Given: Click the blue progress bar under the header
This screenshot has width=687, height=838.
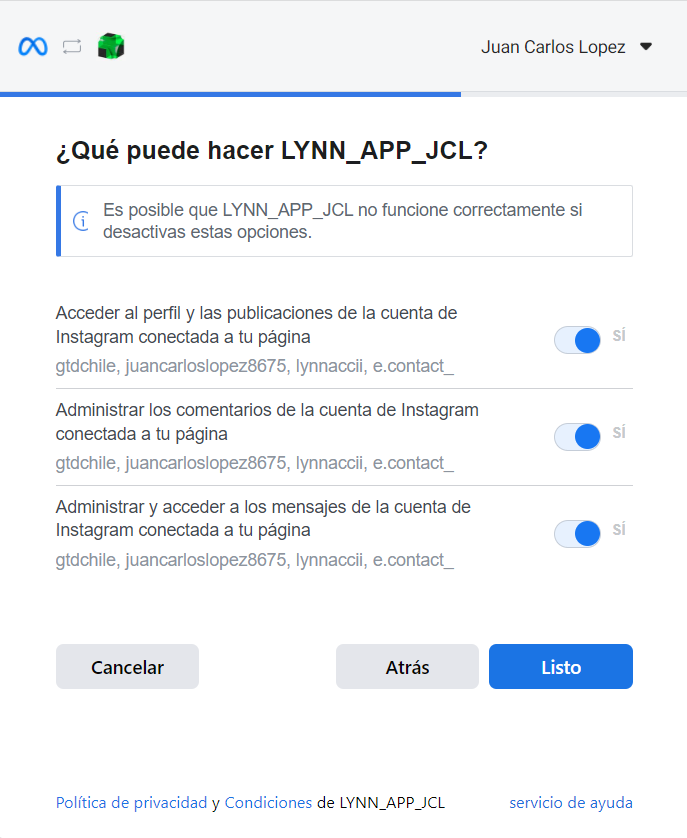Looking at the screenshot, I should click(230, 94).
